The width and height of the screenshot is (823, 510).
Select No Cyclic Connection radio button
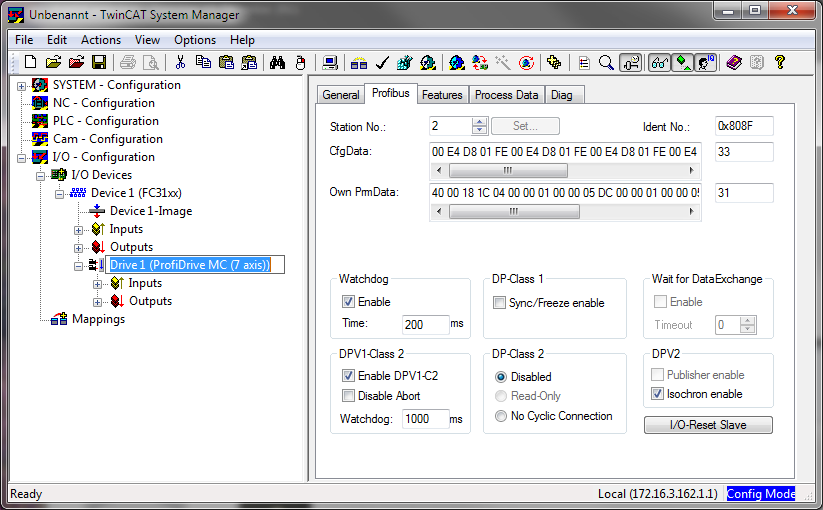tap(501, 416)
